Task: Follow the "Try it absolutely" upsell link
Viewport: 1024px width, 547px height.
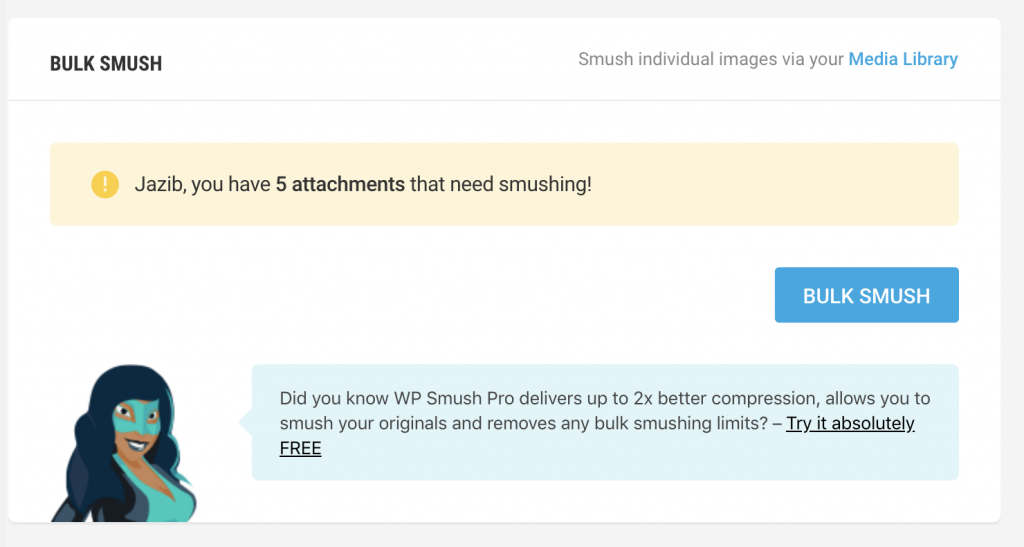Action: [850, 423]
